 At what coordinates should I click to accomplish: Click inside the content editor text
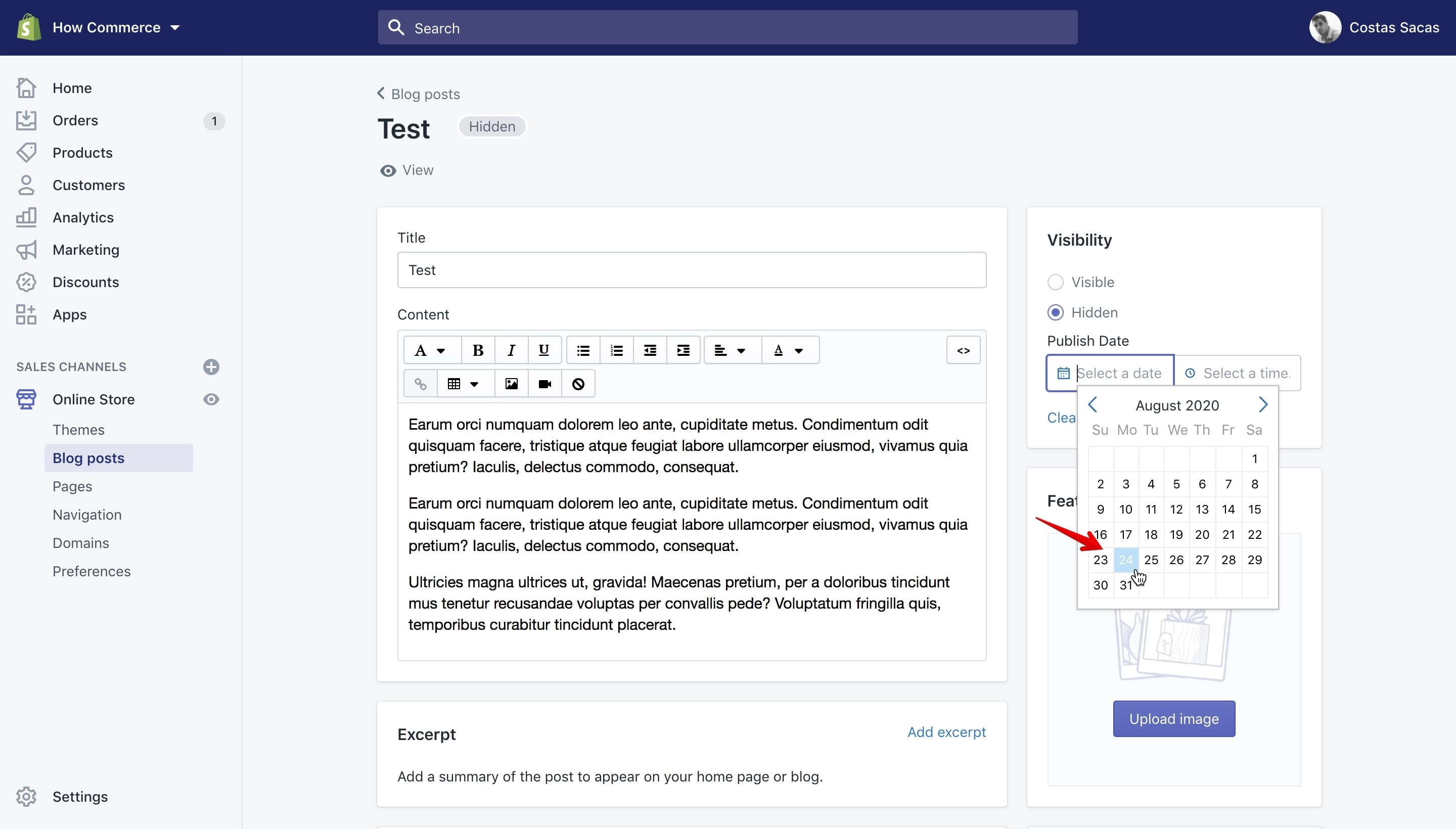(x=691, y=531)
